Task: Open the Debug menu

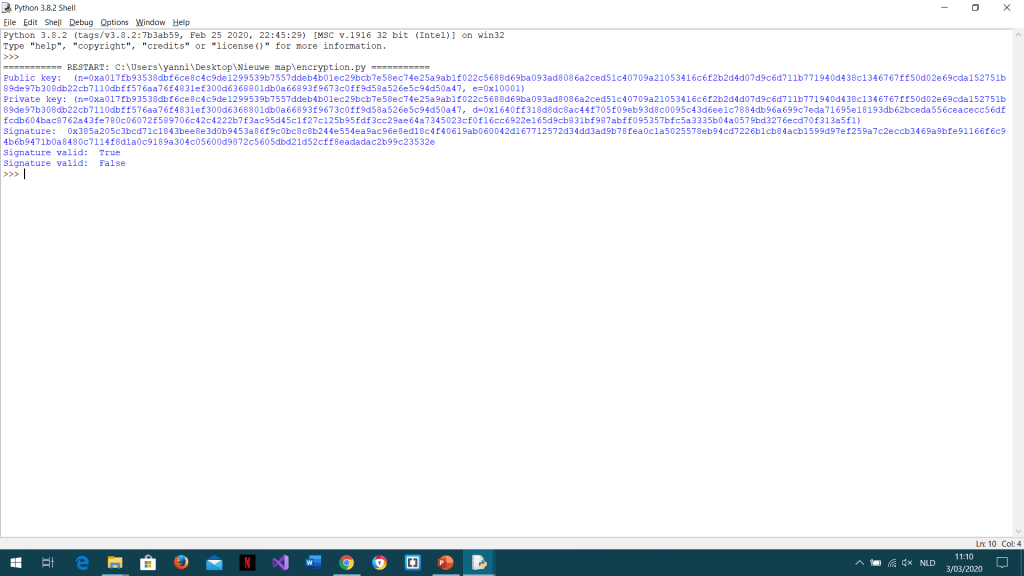Action: pos(81,22)
